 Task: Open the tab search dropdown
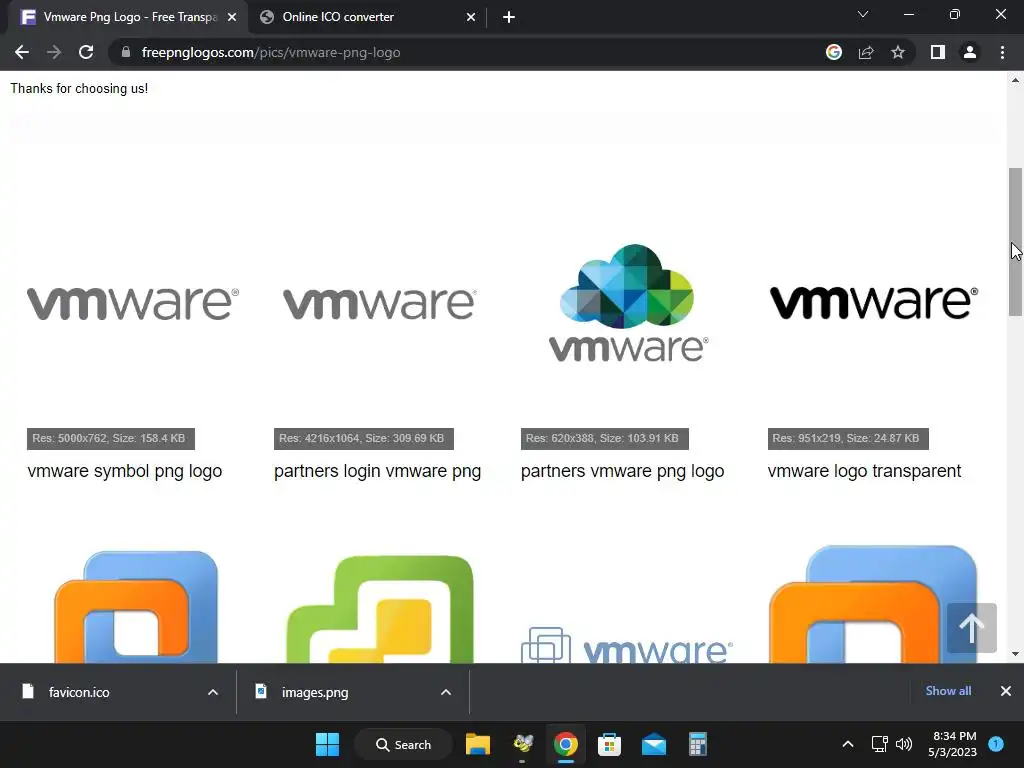[863, 14]
